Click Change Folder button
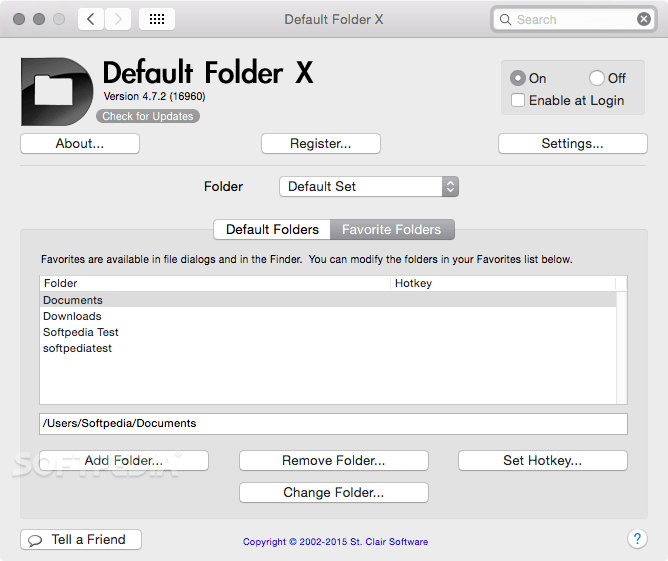The height and width of the screenshot is (561, 668). tap(334, 492)
